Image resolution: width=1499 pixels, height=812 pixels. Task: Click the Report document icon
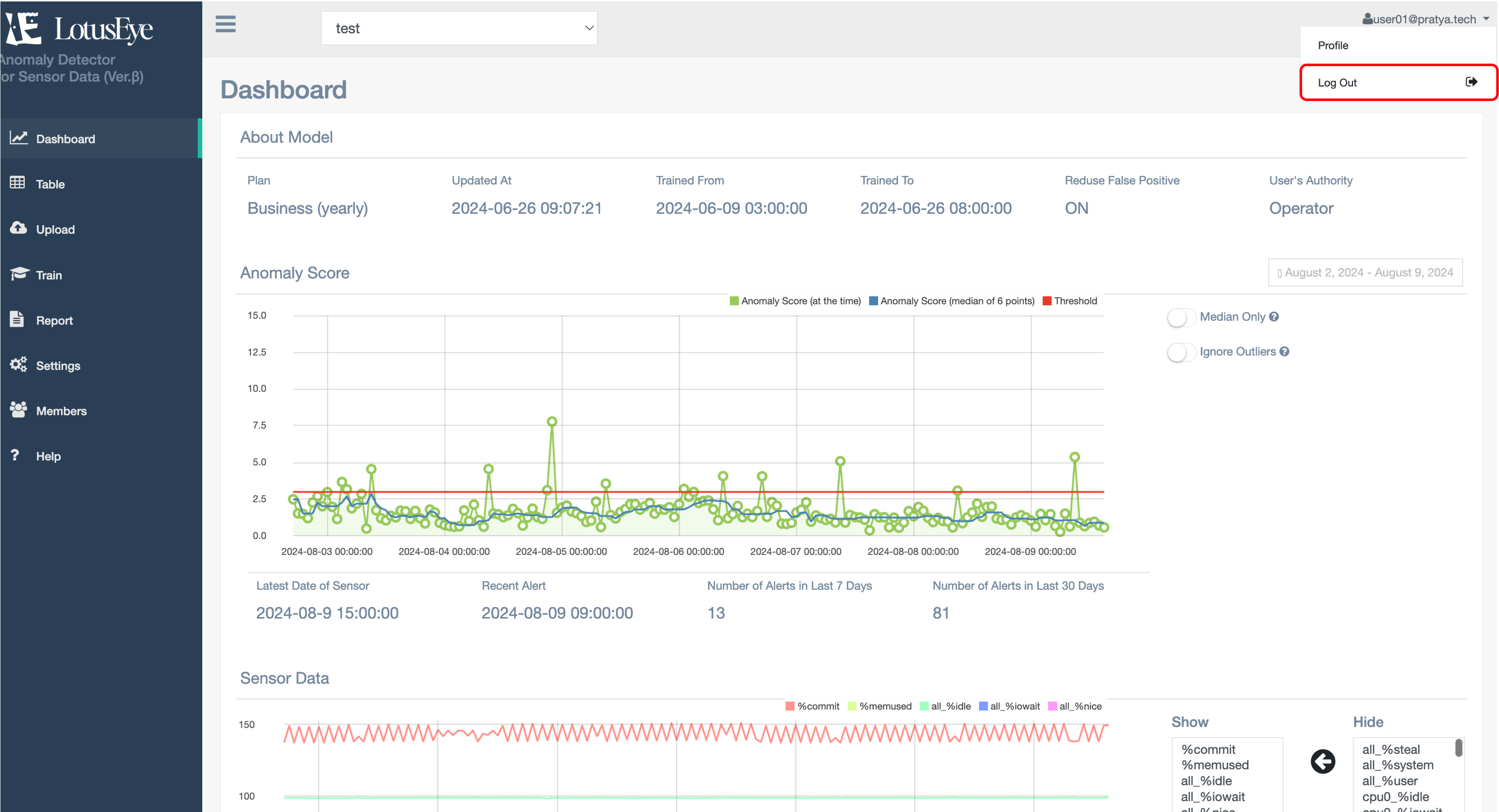tap(17, 319)
